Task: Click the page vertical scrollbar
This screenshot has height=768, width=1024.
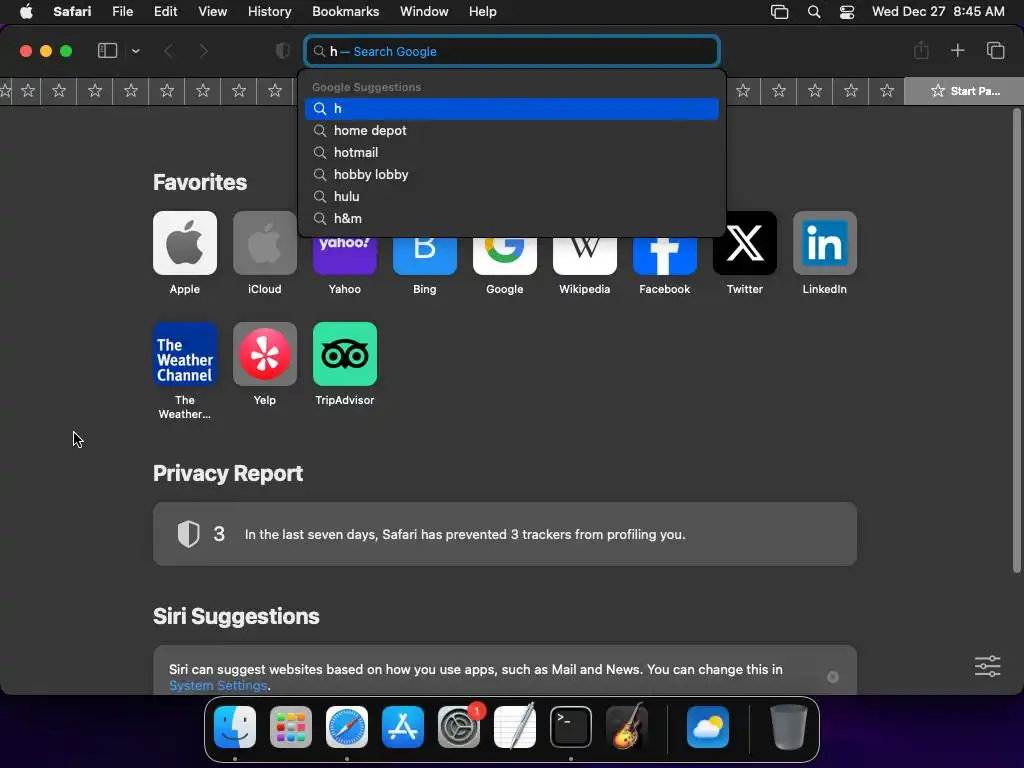Action: [1016, 341]
